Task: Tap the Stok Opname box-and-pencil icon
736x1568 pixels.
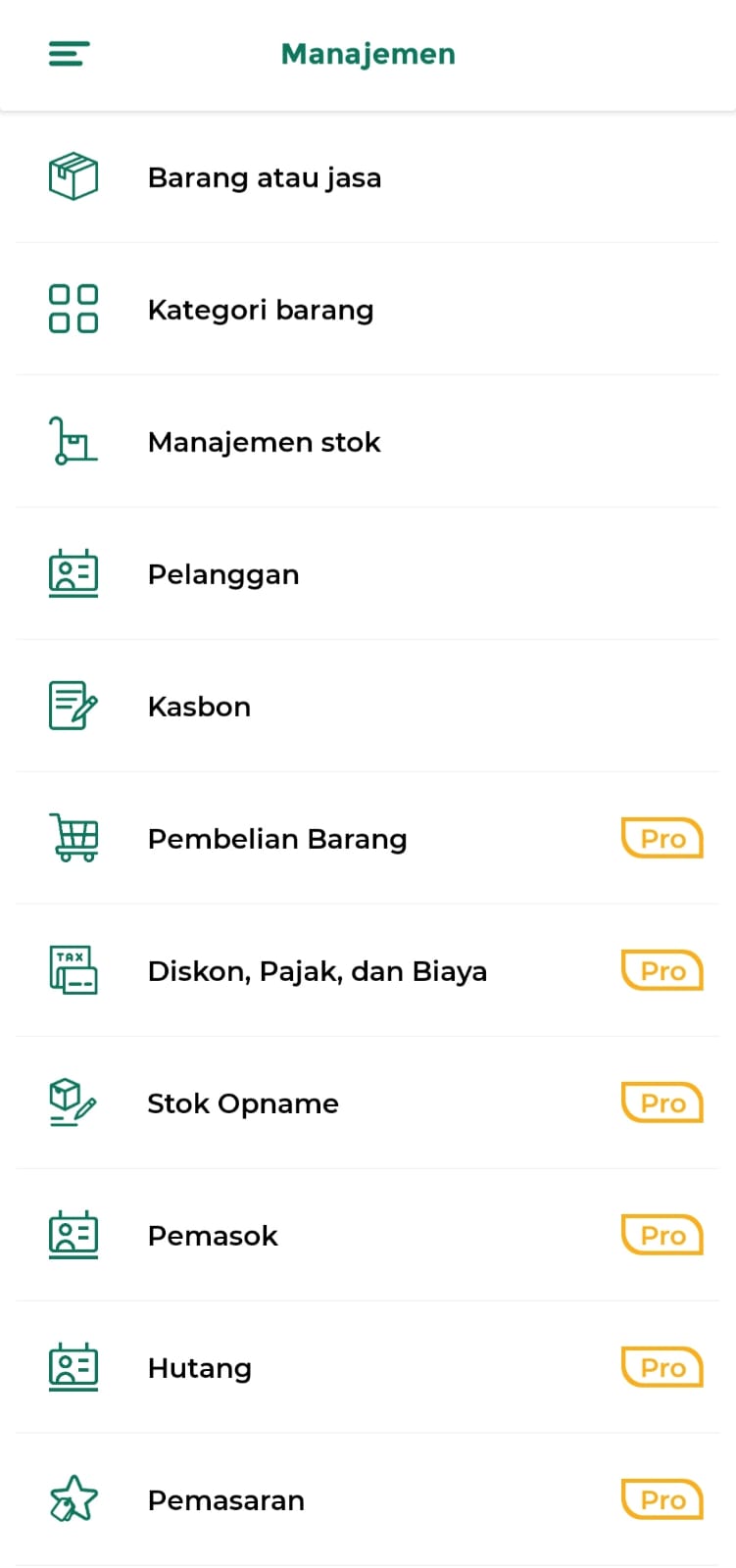Action: coord(74,1102)
